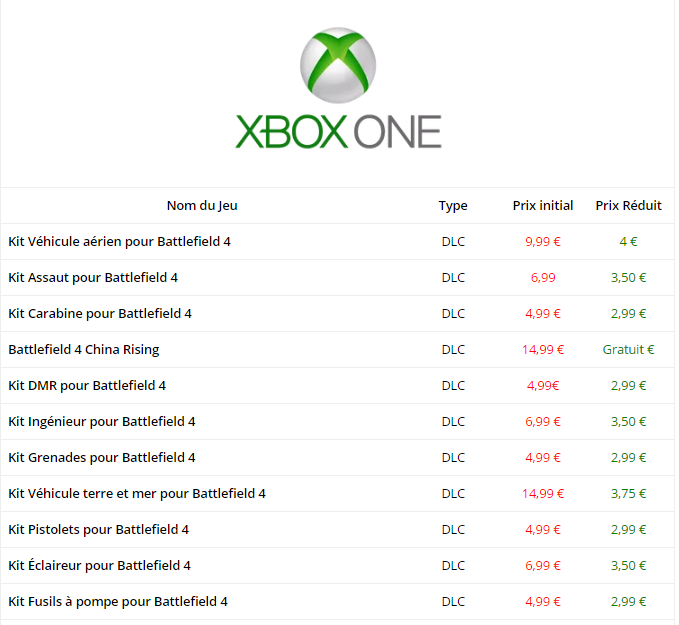Click the Prix Réduit column header
Viewport: 679px width, 625px height.
(x=628, y=205)
